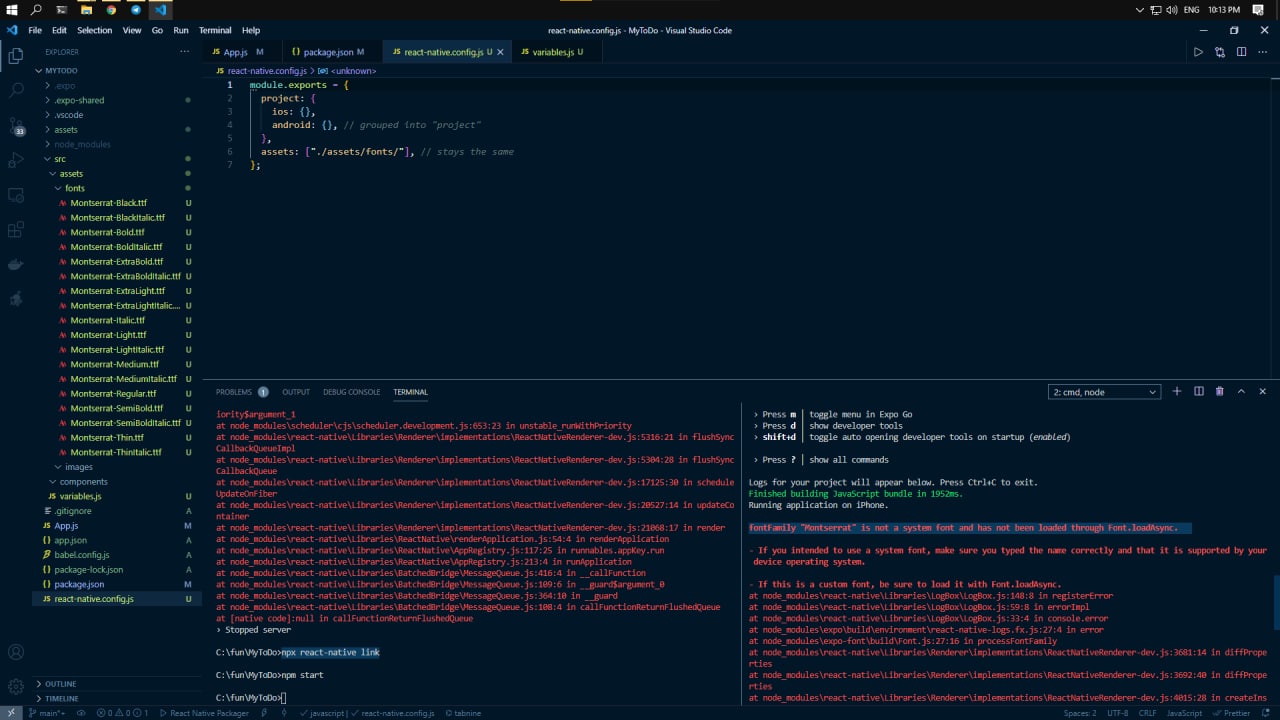Open Source Control view with 33 badge

(x=16, y=126)
